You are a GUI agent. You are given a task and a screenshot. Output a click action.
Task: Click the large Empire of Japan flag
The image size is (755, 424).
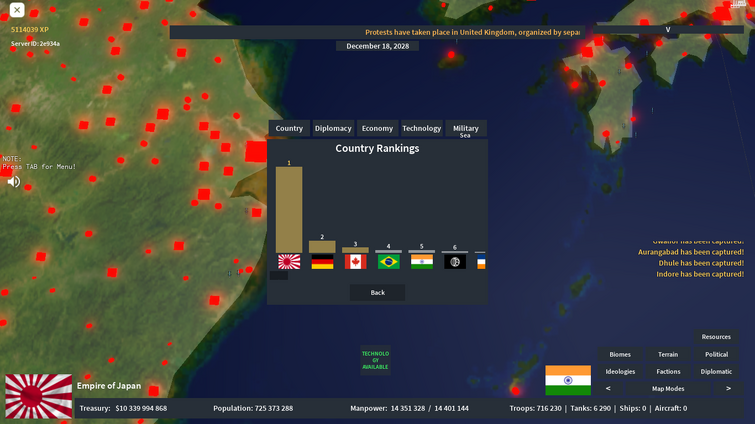pos(39,396)
